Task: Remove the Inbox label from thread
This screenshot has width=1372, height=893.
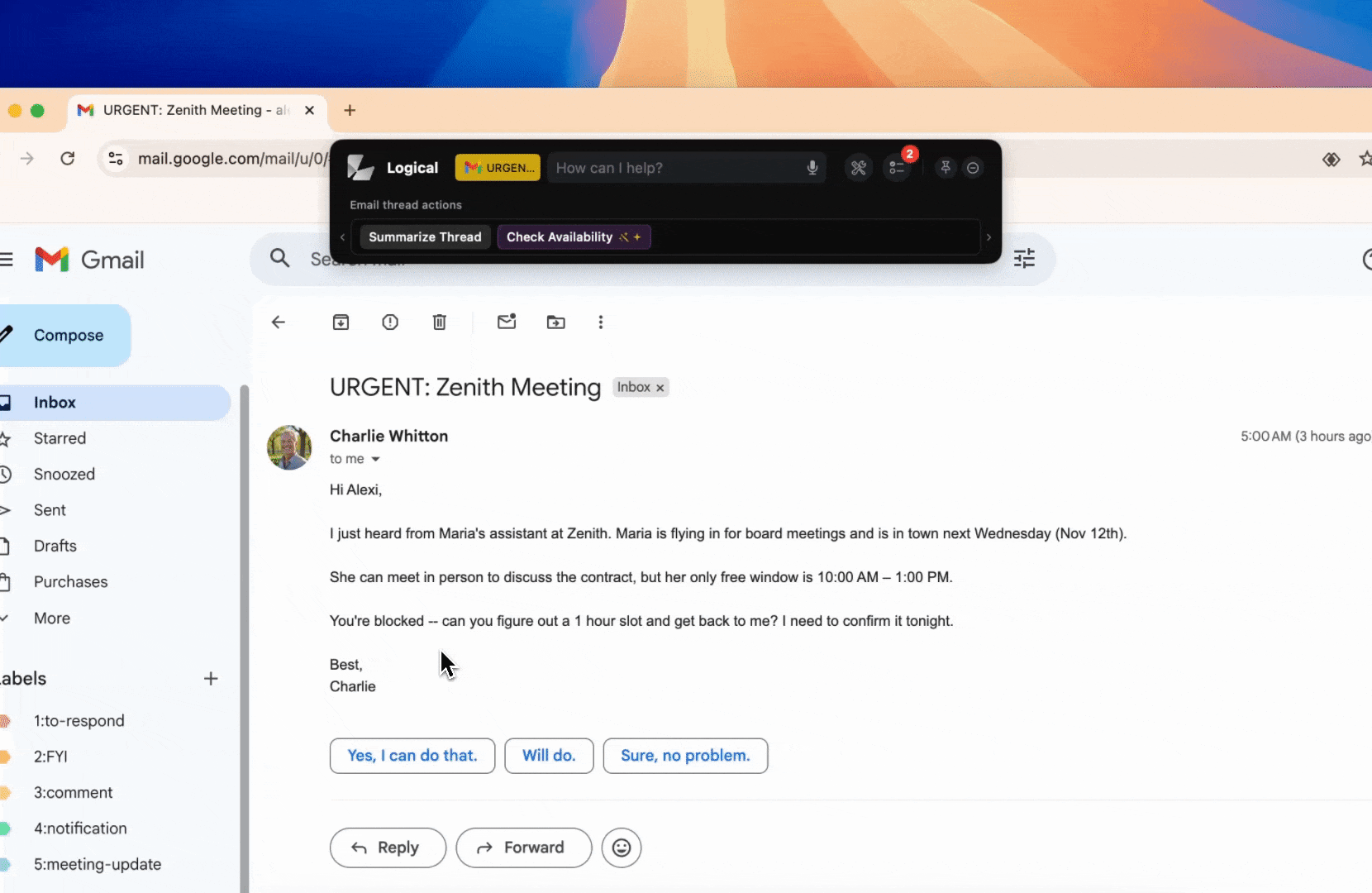Action: point(660,388)
